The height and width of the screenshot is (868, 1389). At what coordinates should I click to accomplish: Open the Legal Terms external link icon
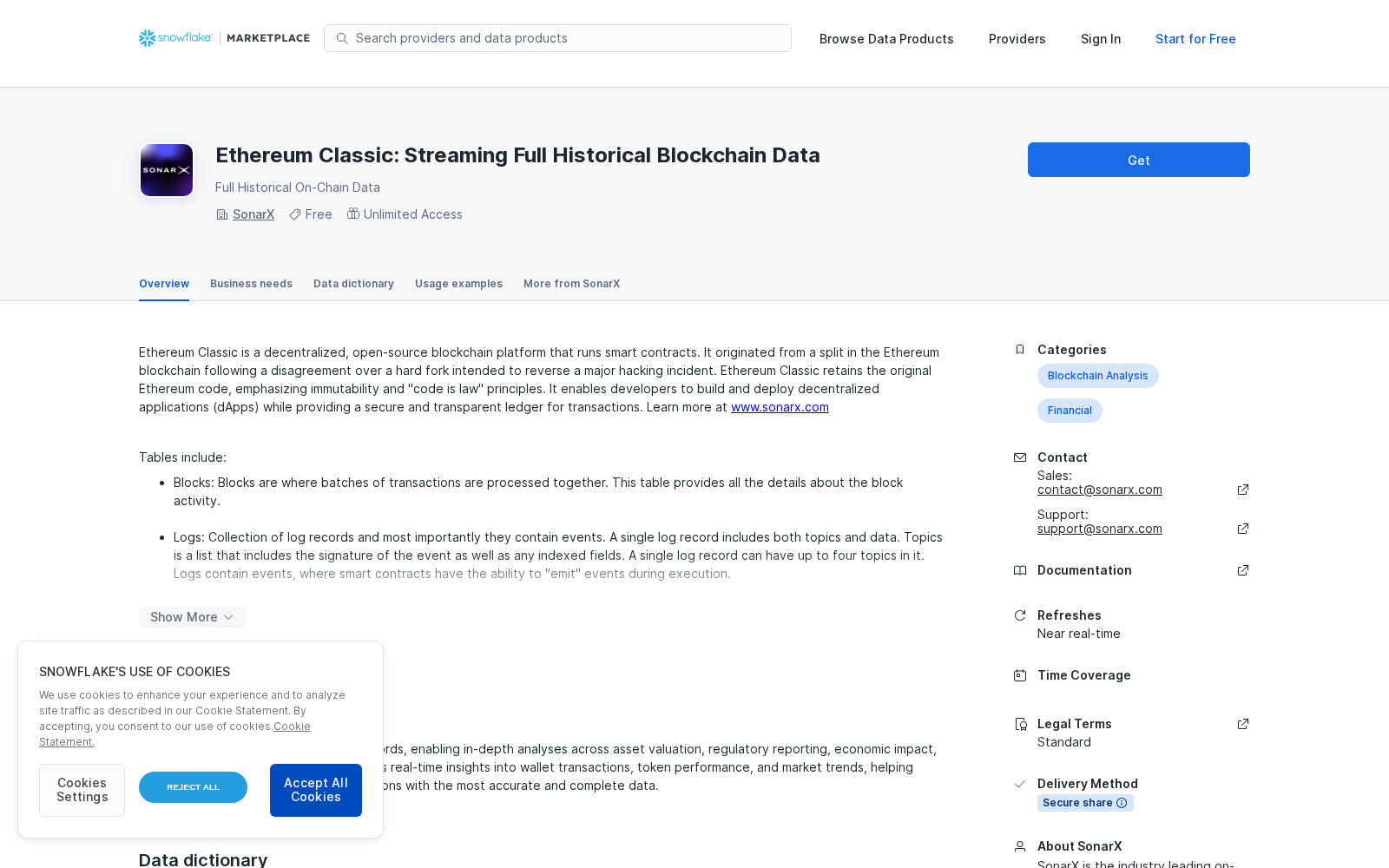tap(1243, 724)
